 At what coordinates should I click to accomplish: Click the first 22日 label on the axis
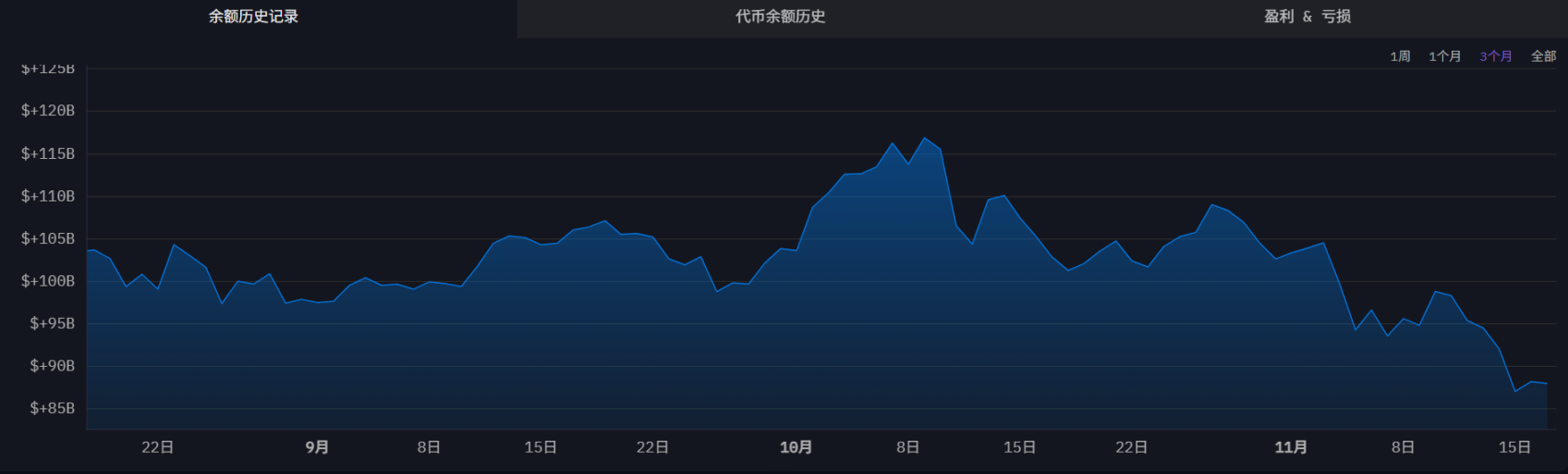click(x=158, y=447)
